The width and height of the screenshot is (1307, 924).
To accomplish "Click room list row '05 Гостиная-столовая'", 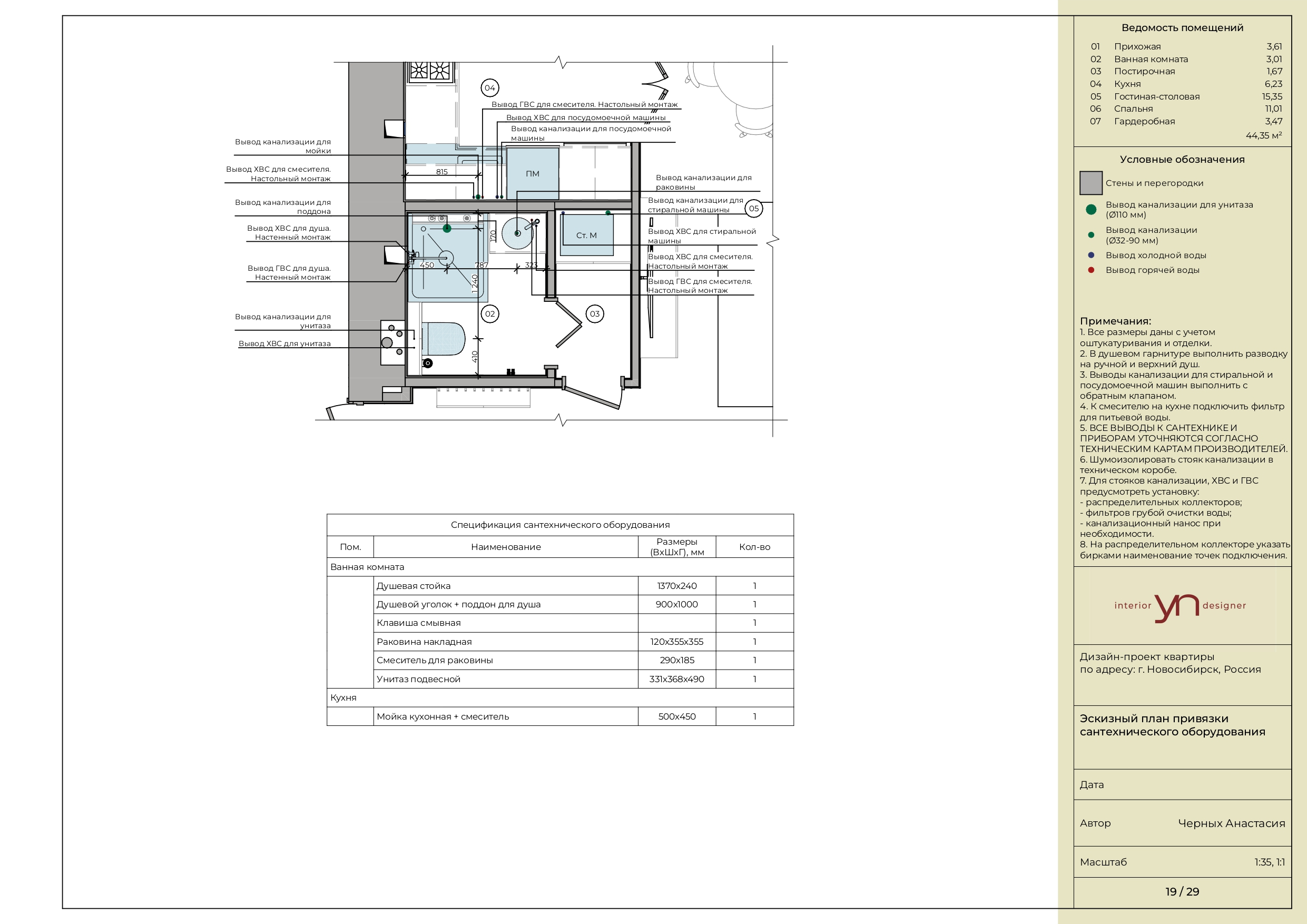I will point(1186,96).
